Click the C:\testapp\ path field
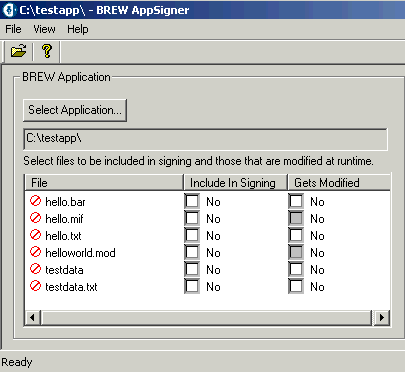This screenshot has height=372, width=405. [205, 139]
